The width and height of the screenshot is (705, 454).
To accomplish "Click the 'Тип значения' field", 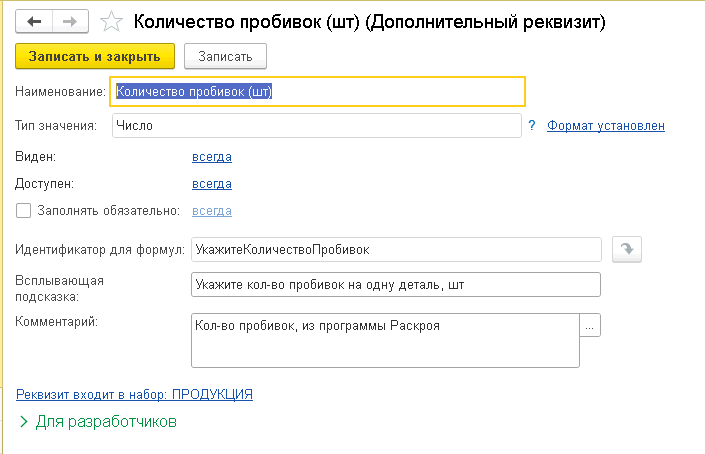I will click(316, 125).
